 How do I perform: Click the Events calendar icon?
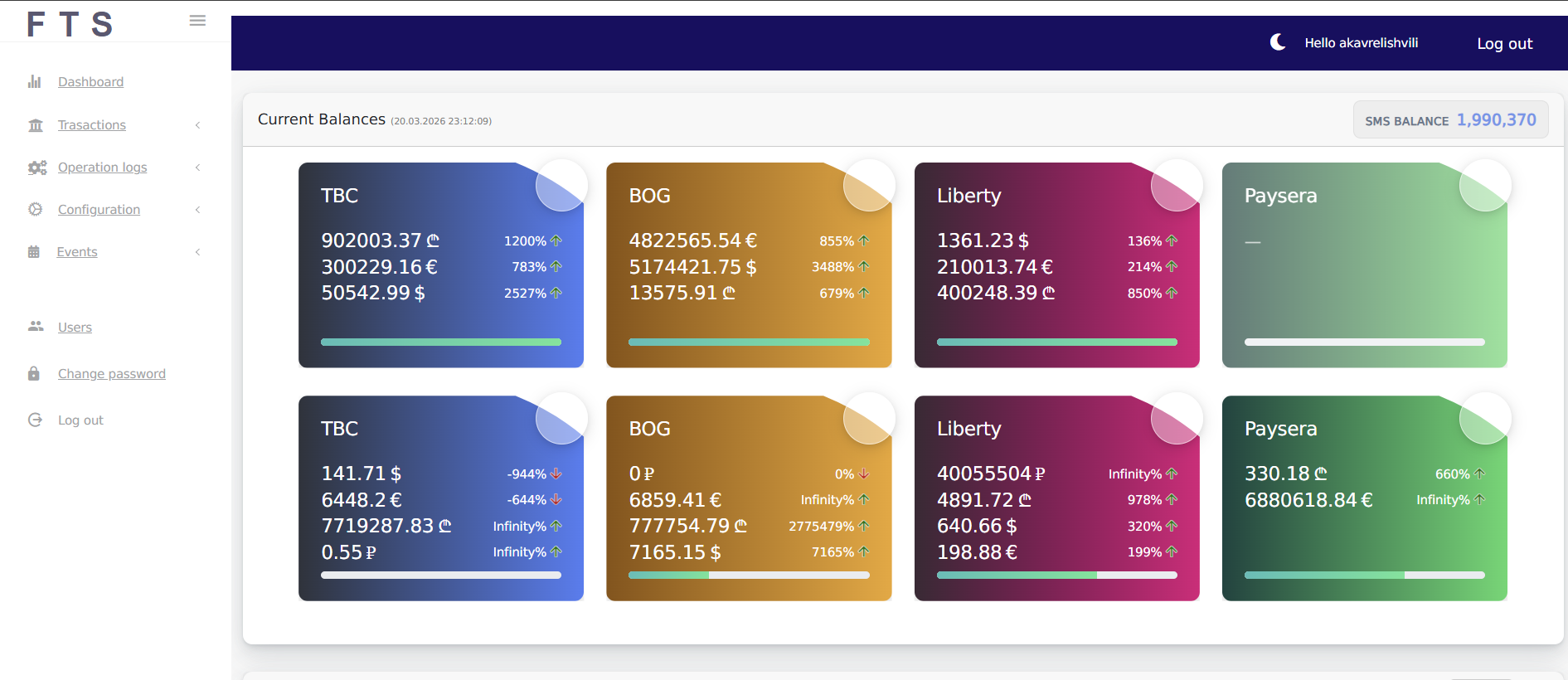tap(34, 252)
